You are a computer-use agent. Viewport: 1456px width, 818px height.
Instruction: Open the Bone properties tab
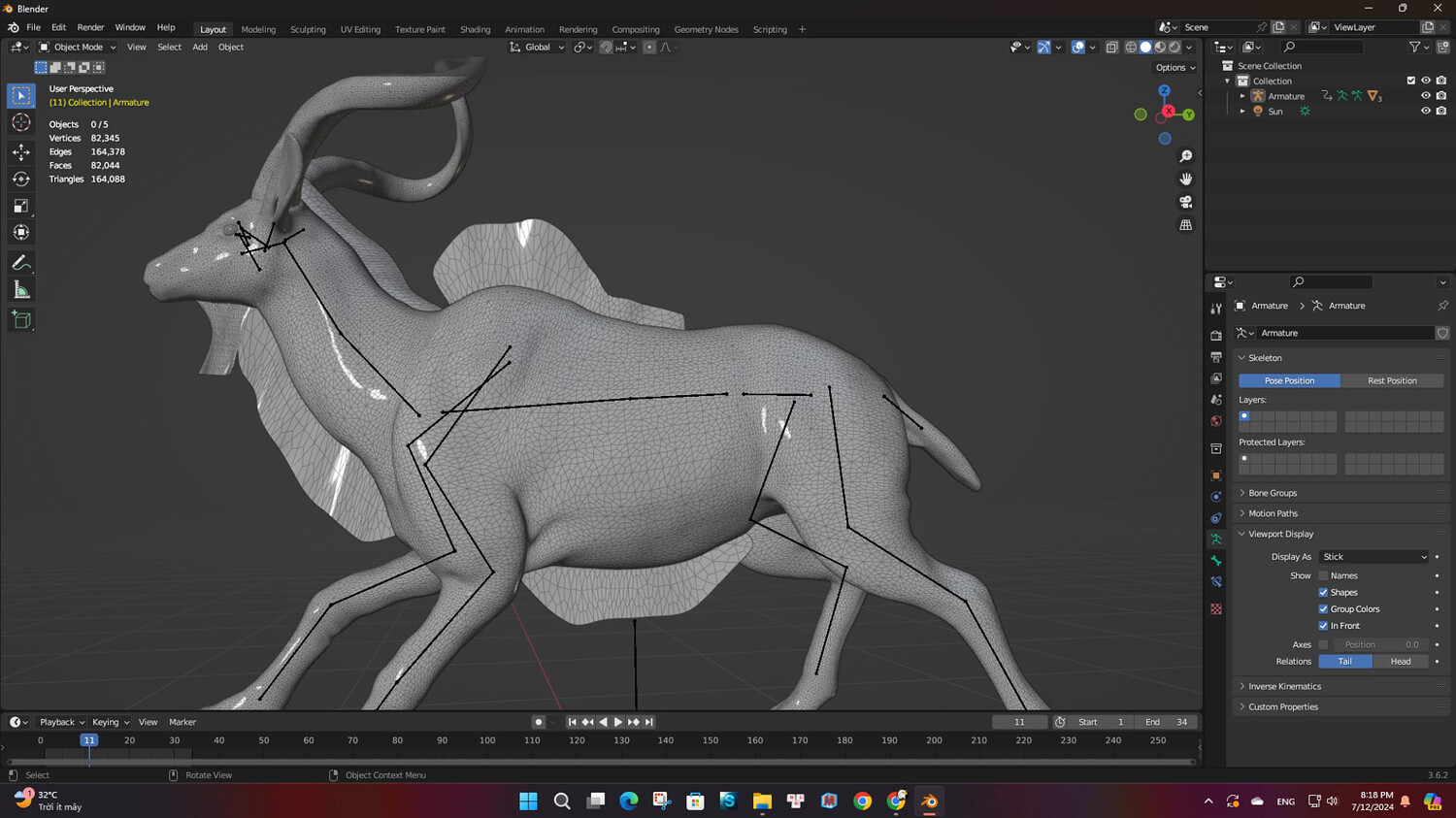pyautogui.click(x=1216, y=561)
